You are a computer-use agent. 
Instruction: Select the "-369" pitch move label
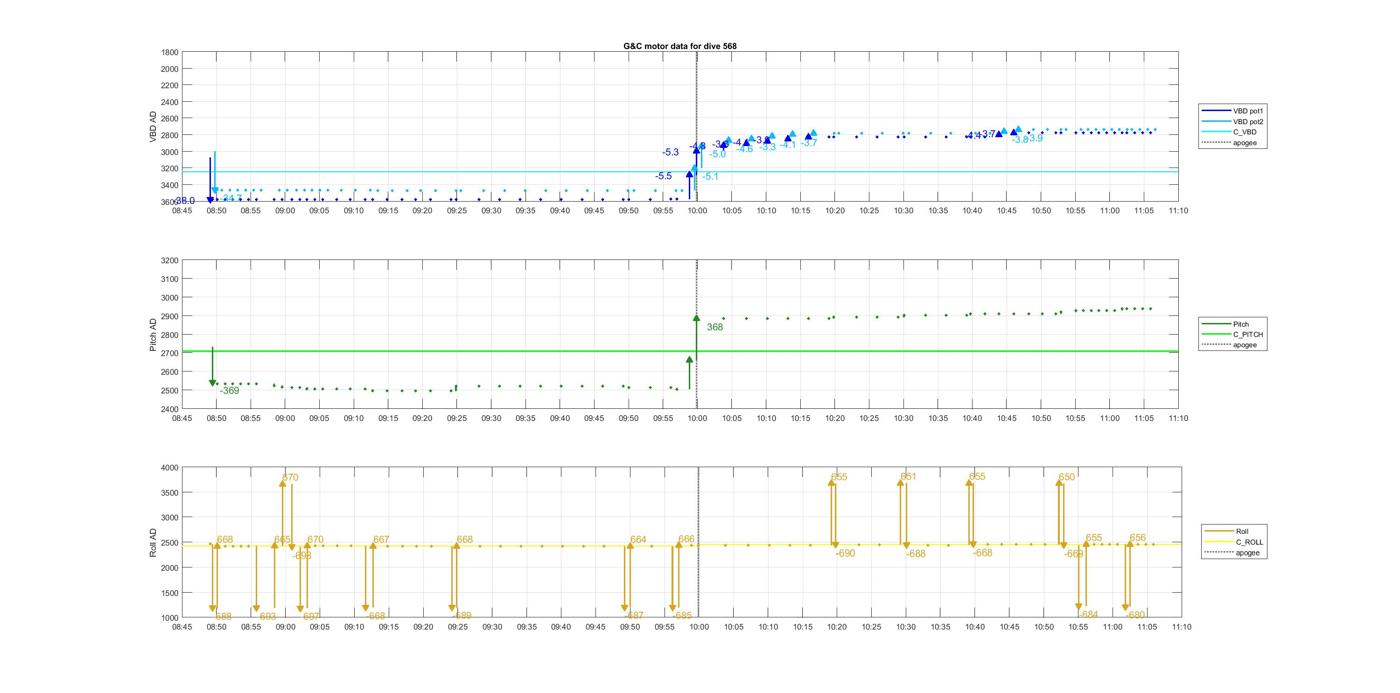coord(229,391)
